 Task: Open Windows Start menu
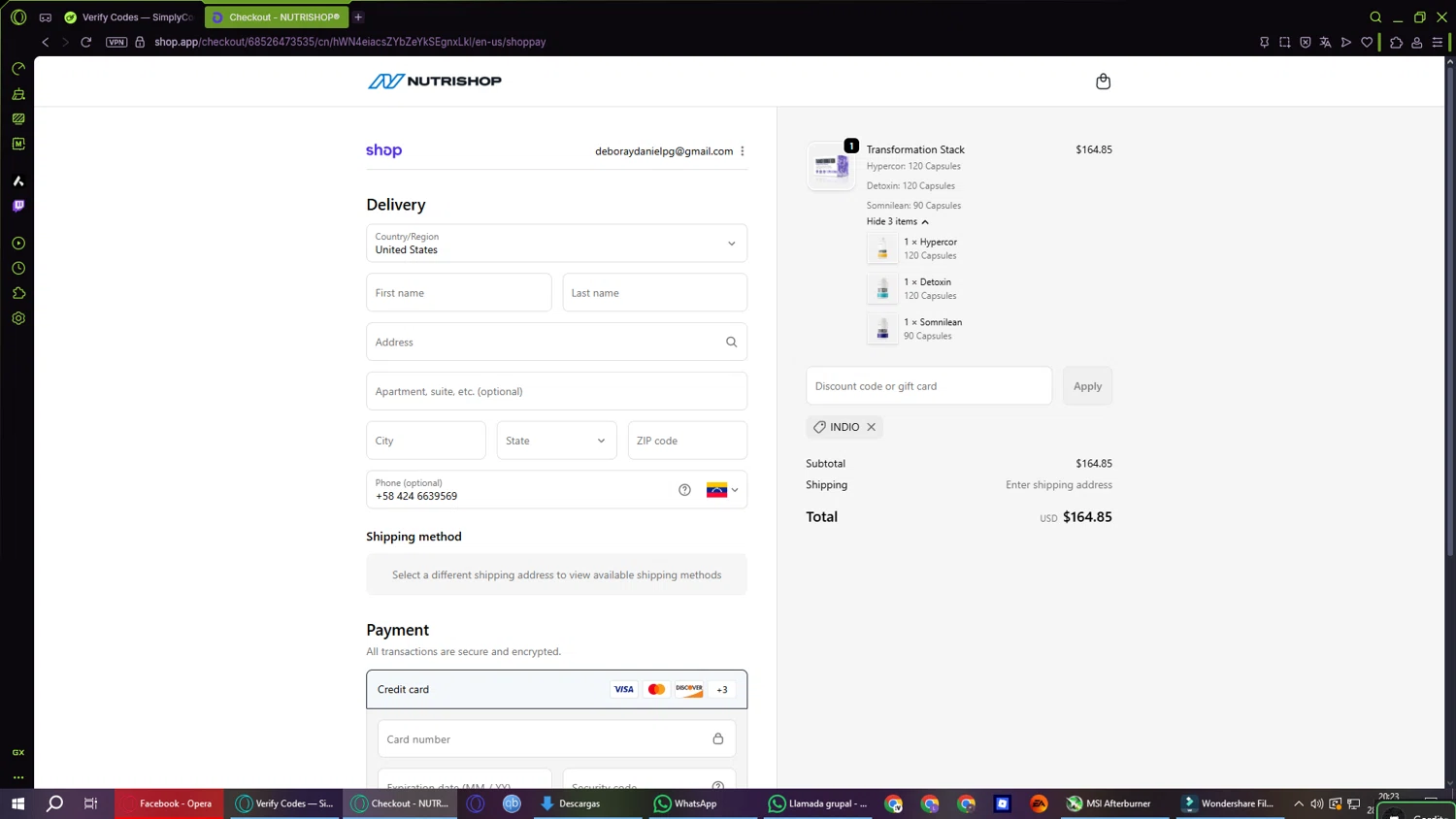(x=17, y=803)
